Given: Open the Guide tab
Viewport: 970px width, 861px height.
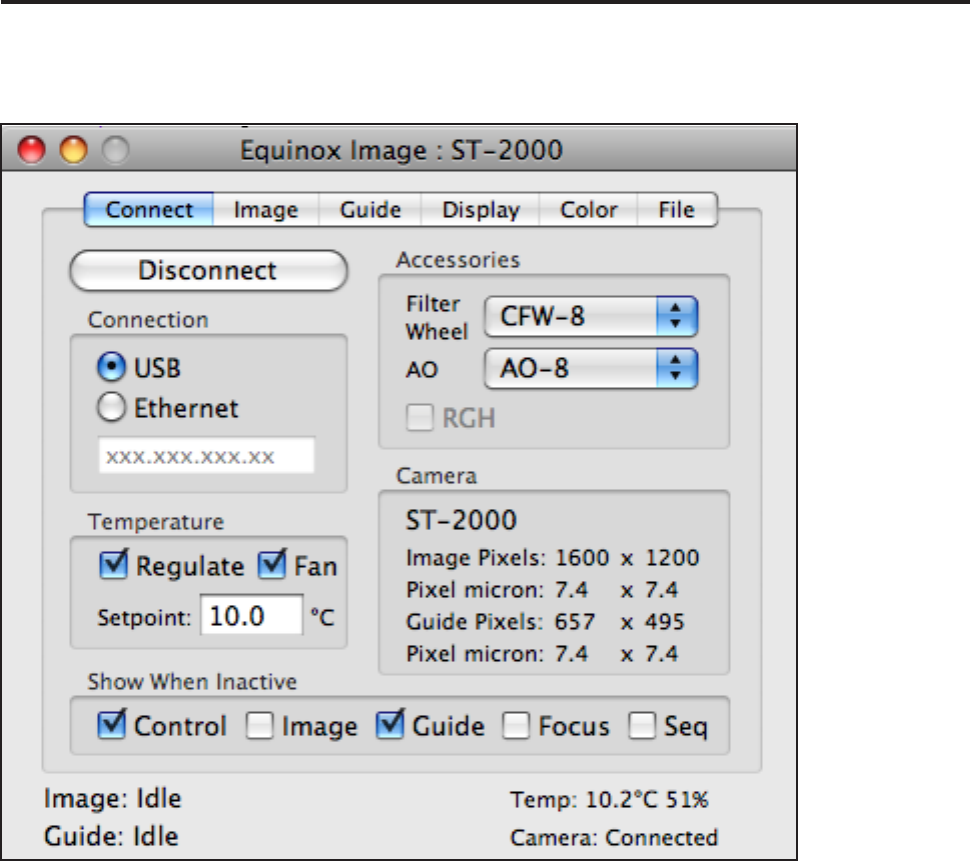Looking at the screenshot, I should (370, 210).
